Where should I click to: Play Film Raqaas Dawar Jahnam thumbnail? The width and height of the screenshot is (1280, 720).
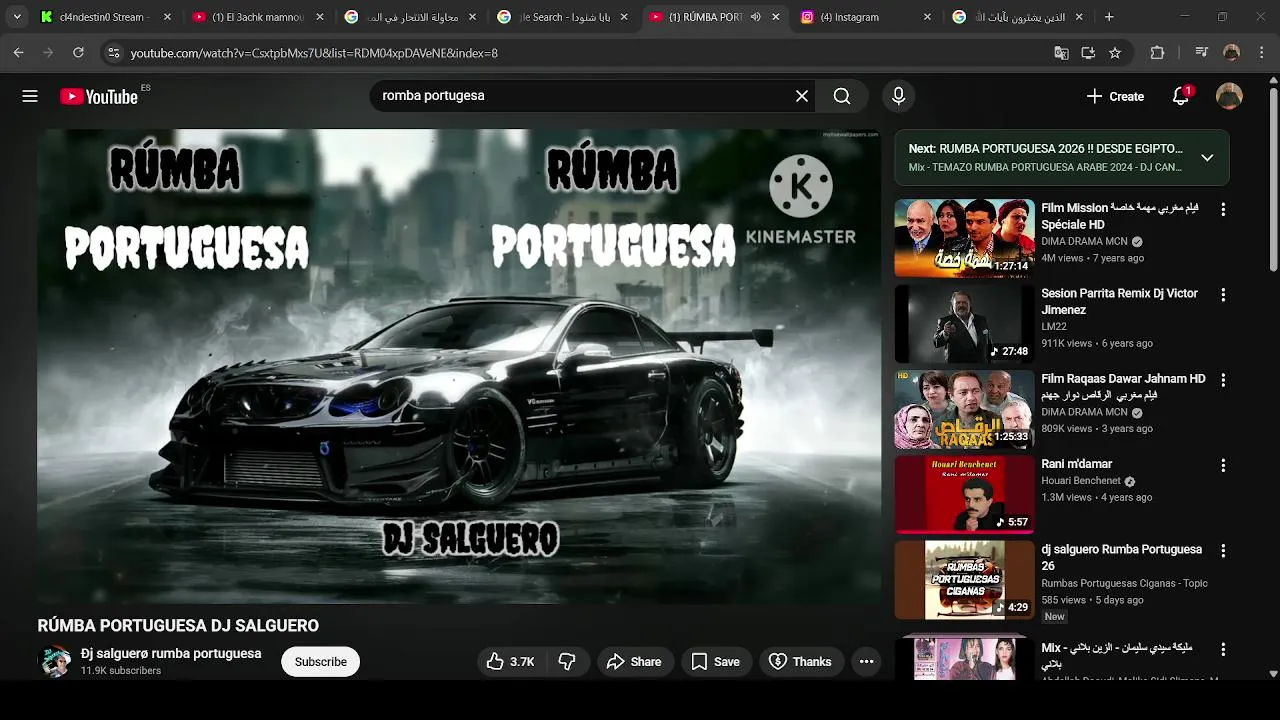click(964, 409)
